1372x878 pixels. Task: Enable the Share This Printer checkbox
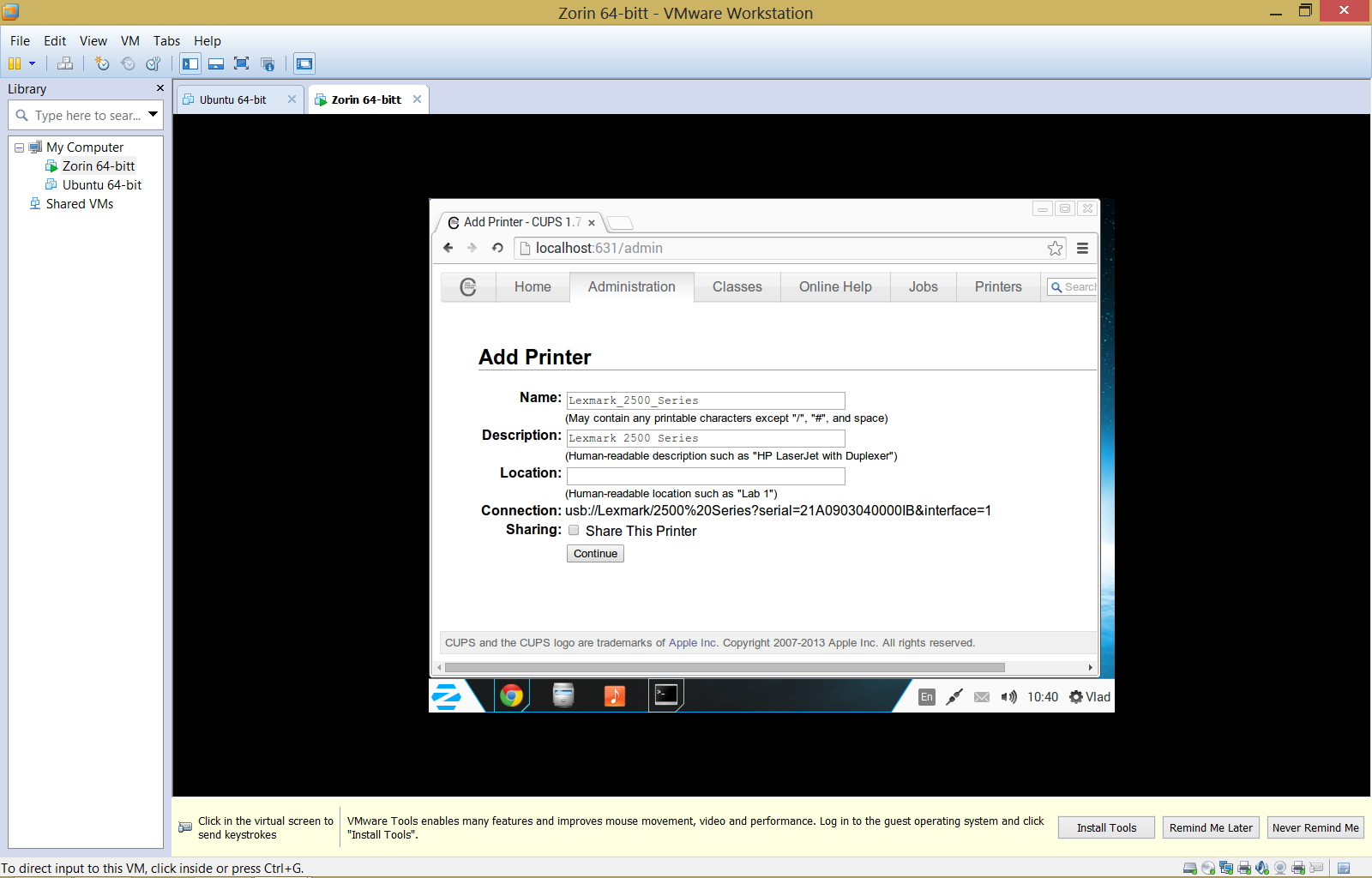(x=574, y=531)
